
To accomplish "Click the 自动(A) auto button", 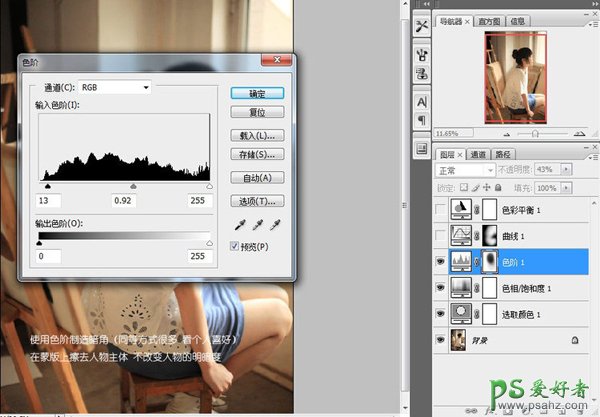I will (258, 176).
